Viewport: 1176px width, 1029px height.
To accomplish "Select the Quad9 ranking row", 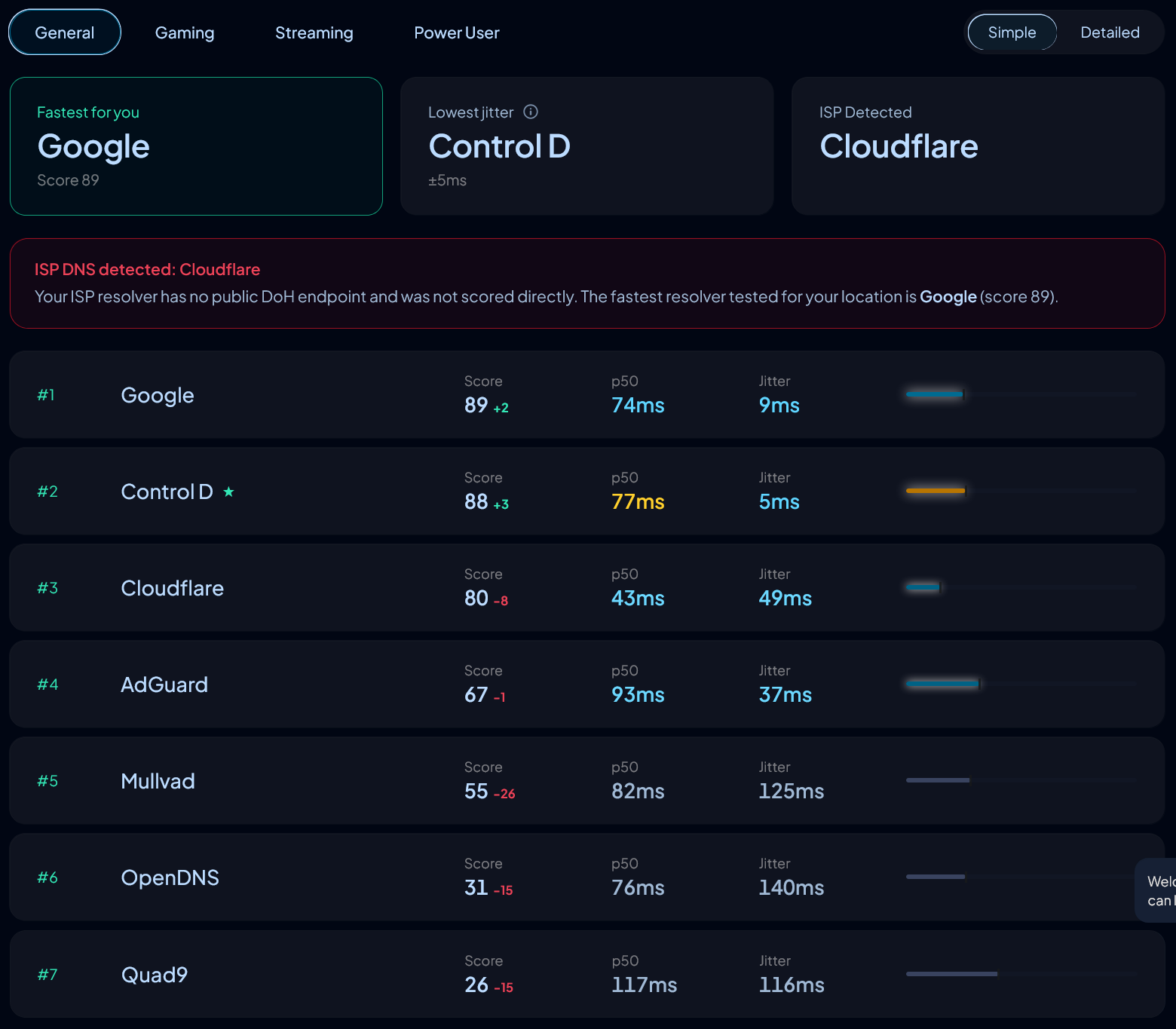I will (587, 974).
